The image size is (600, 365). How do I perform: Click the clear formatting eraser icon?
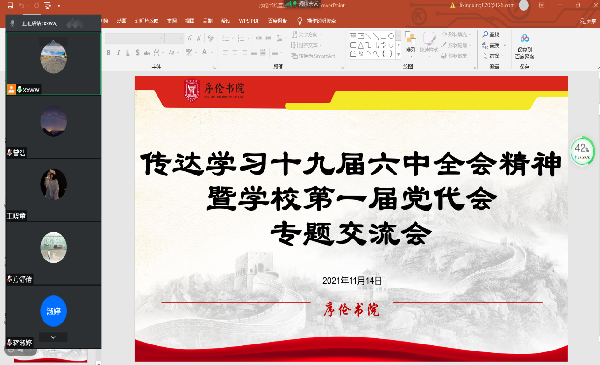210,38
